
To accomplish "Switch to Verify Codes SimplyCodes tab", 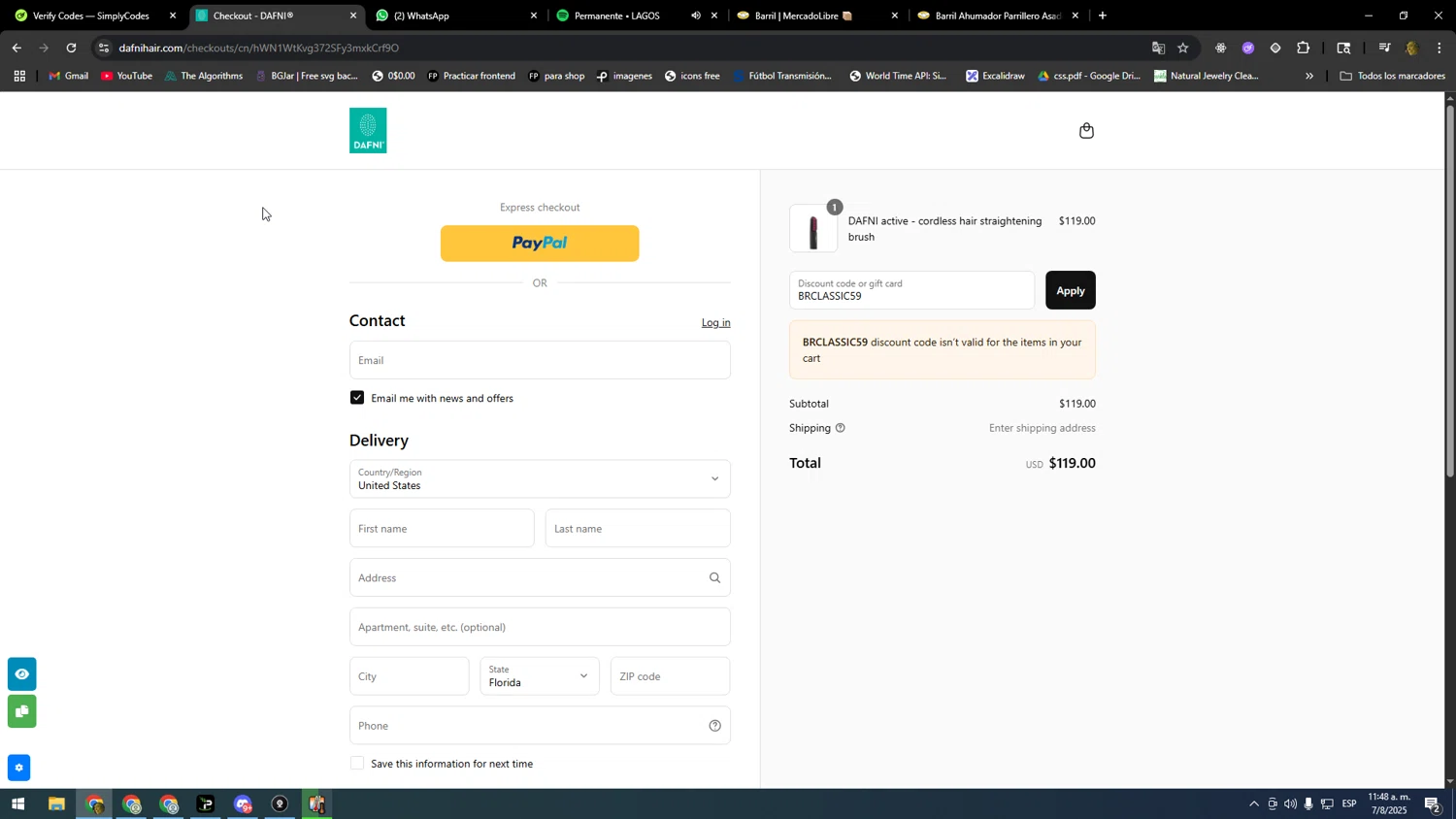I will coord(95,16).
